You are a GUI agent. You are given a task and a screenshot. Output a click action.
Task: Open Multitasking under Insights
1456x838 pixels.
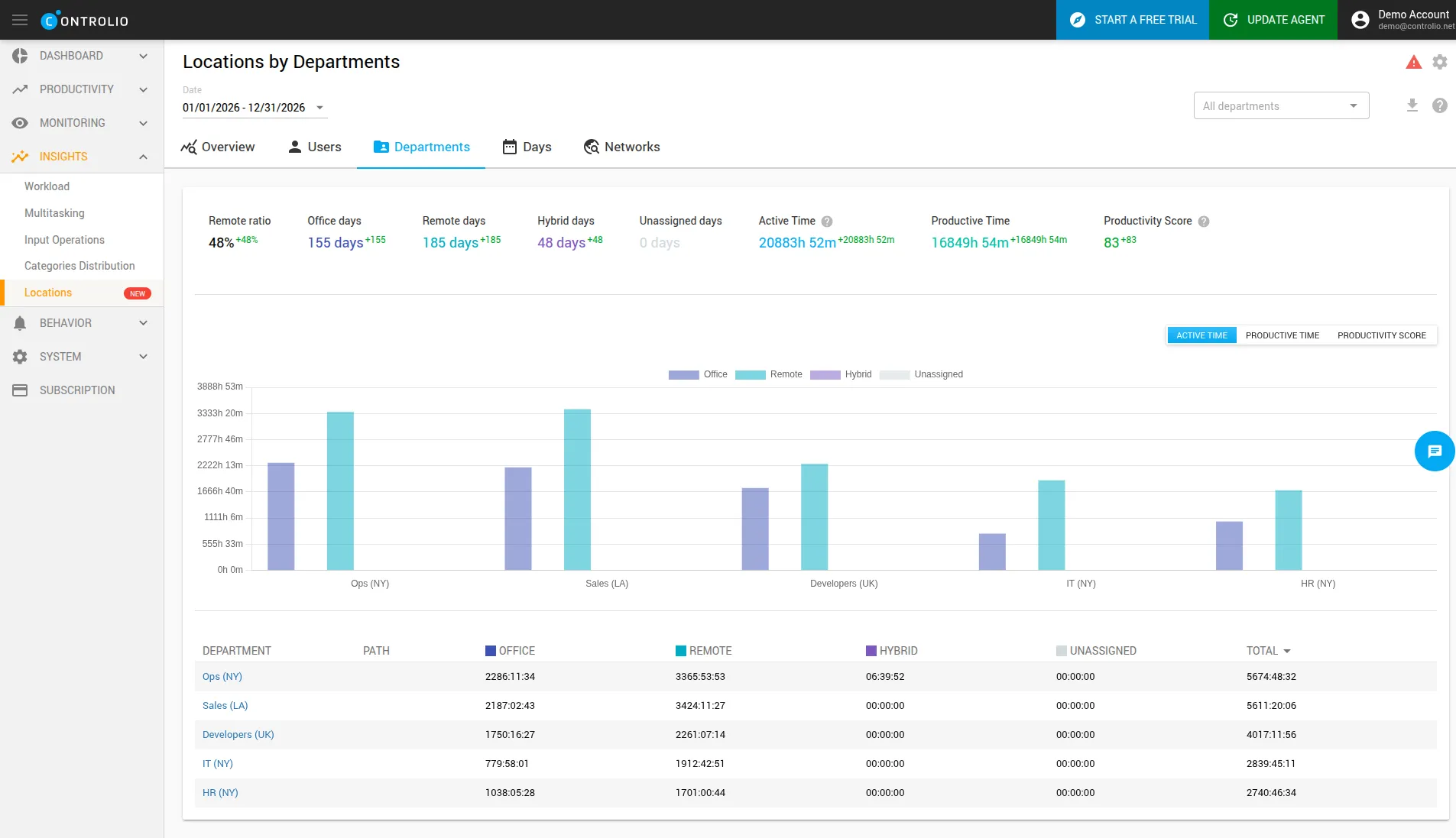(x=54, y=213)
